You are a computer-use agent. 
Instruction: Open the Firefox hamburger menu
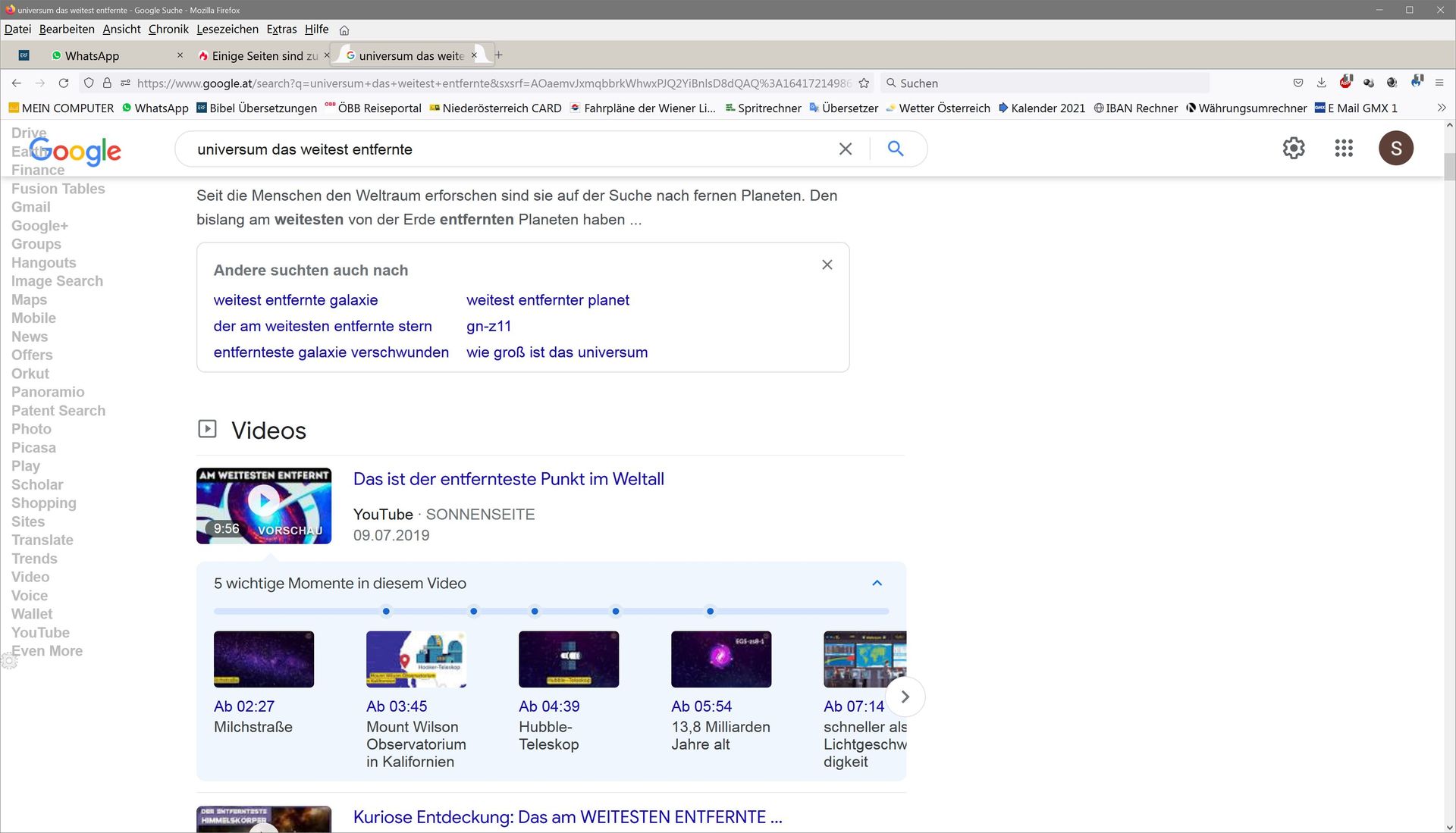[1439, 83]
